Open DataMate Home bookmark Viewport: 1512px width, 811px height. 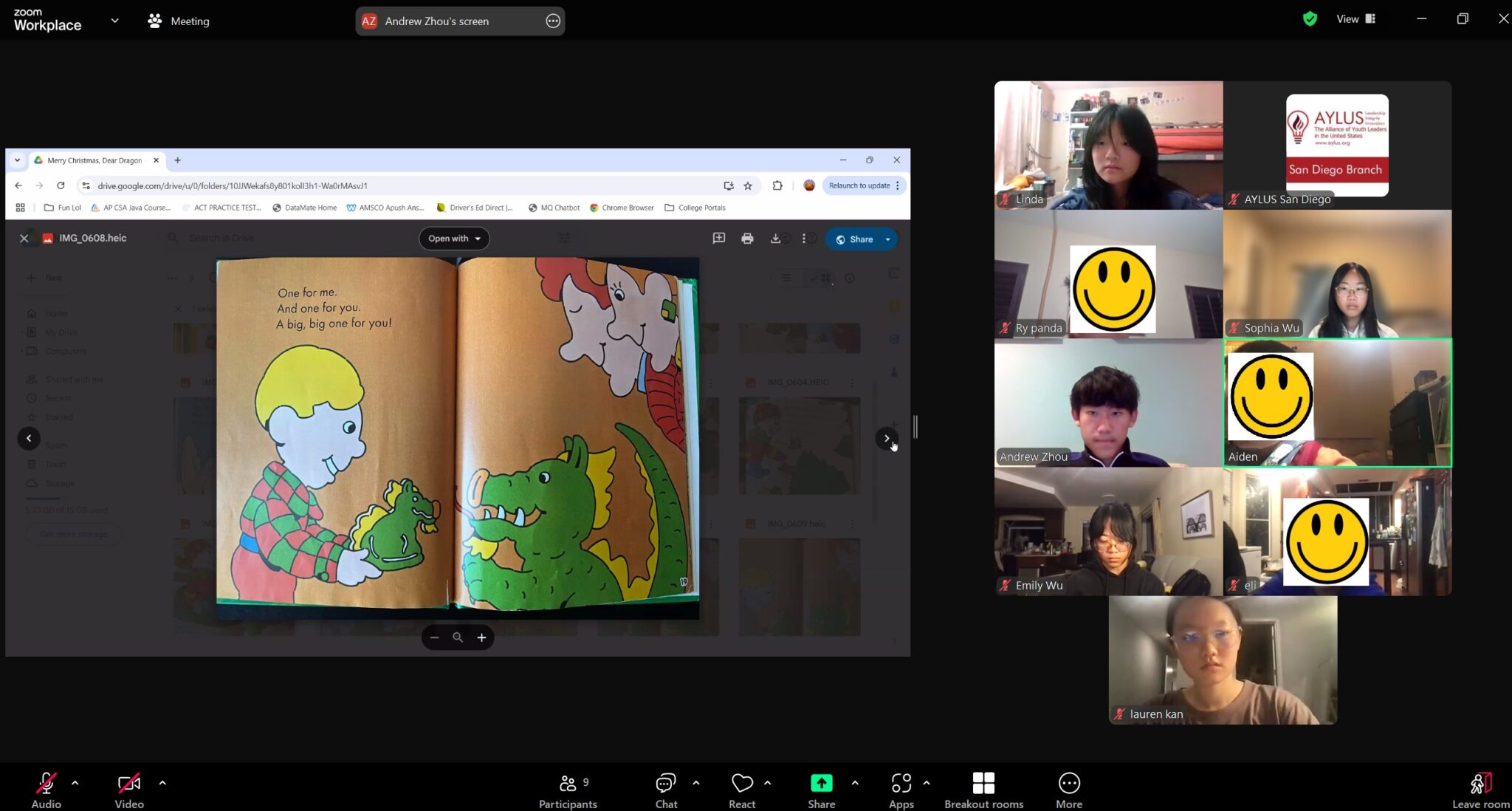[304, 208]
